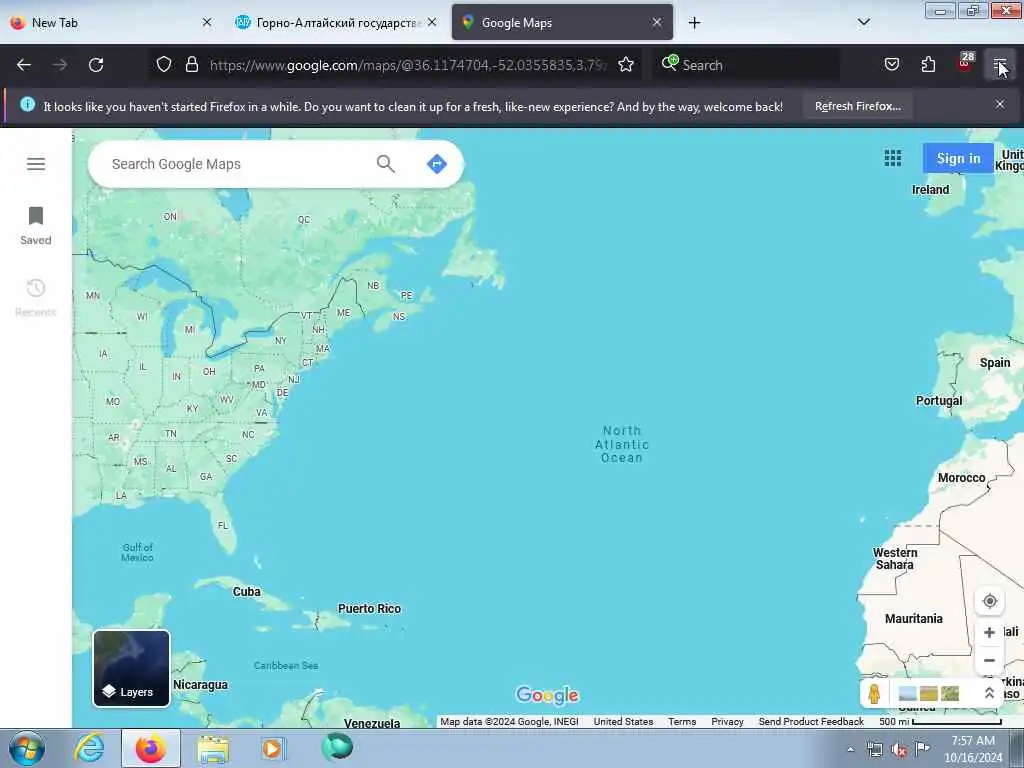This screenshot has height=768, width=1024.
Task: Open Save to Pocket icon
Action: click(x=891, y=65)
